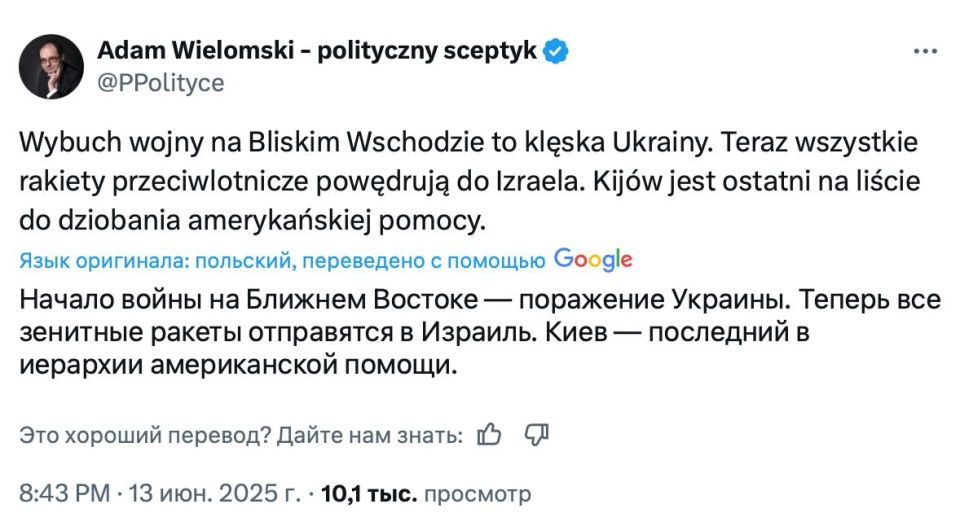Rate the translation with thumbs up
Image resolution: width=960 pixels, height=526 pixels.
[x=490, y=435]
